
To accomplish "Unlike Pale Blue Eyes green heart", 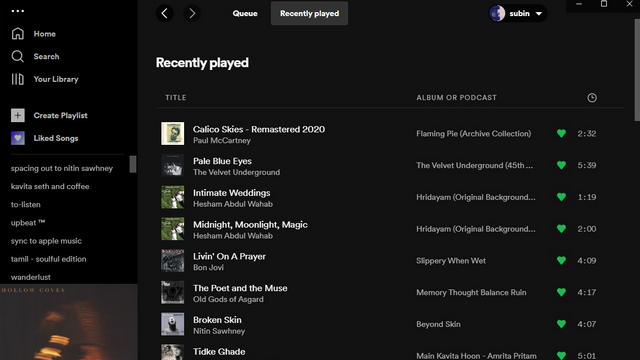I will tap(561, 165).
